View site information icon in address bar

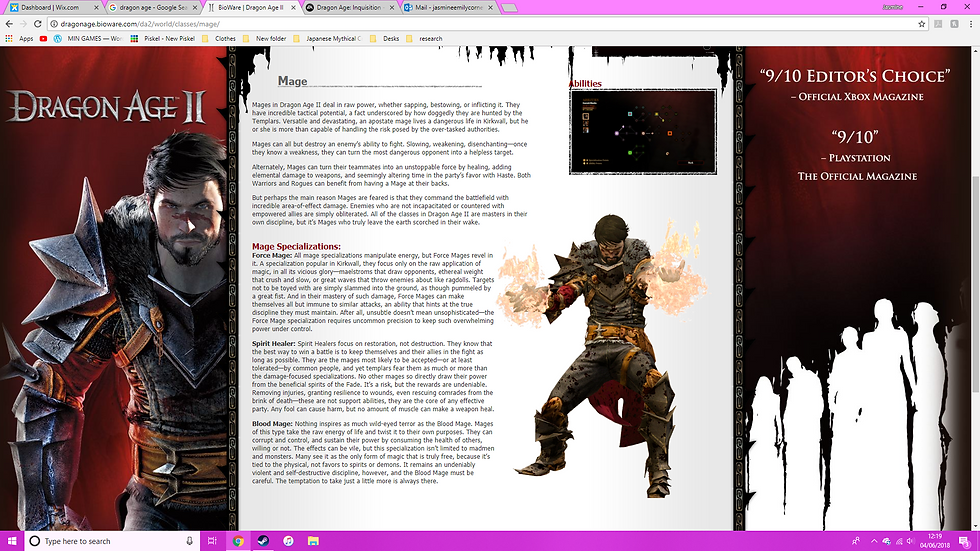pyautogui.click(x=54, y=24)
